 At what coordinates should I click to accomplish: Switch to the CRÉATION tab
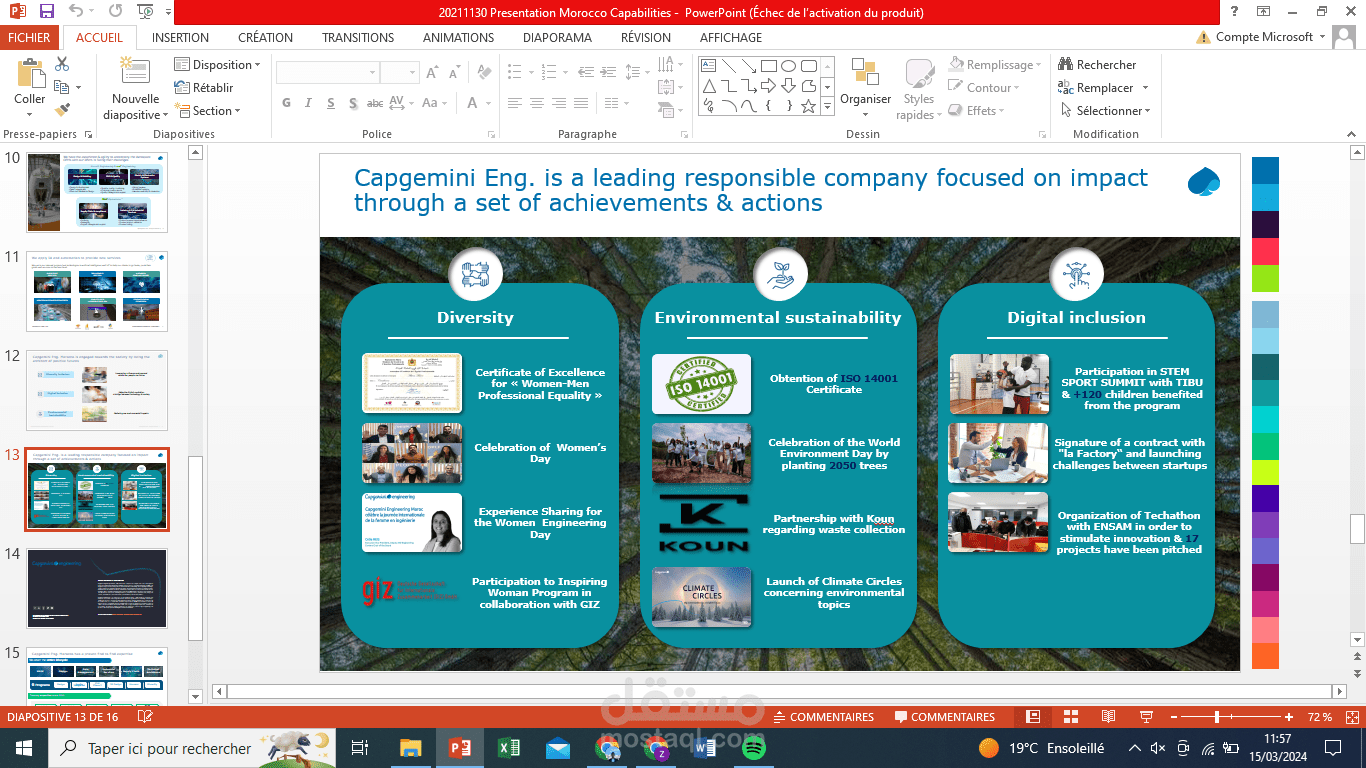pos(265,38)
